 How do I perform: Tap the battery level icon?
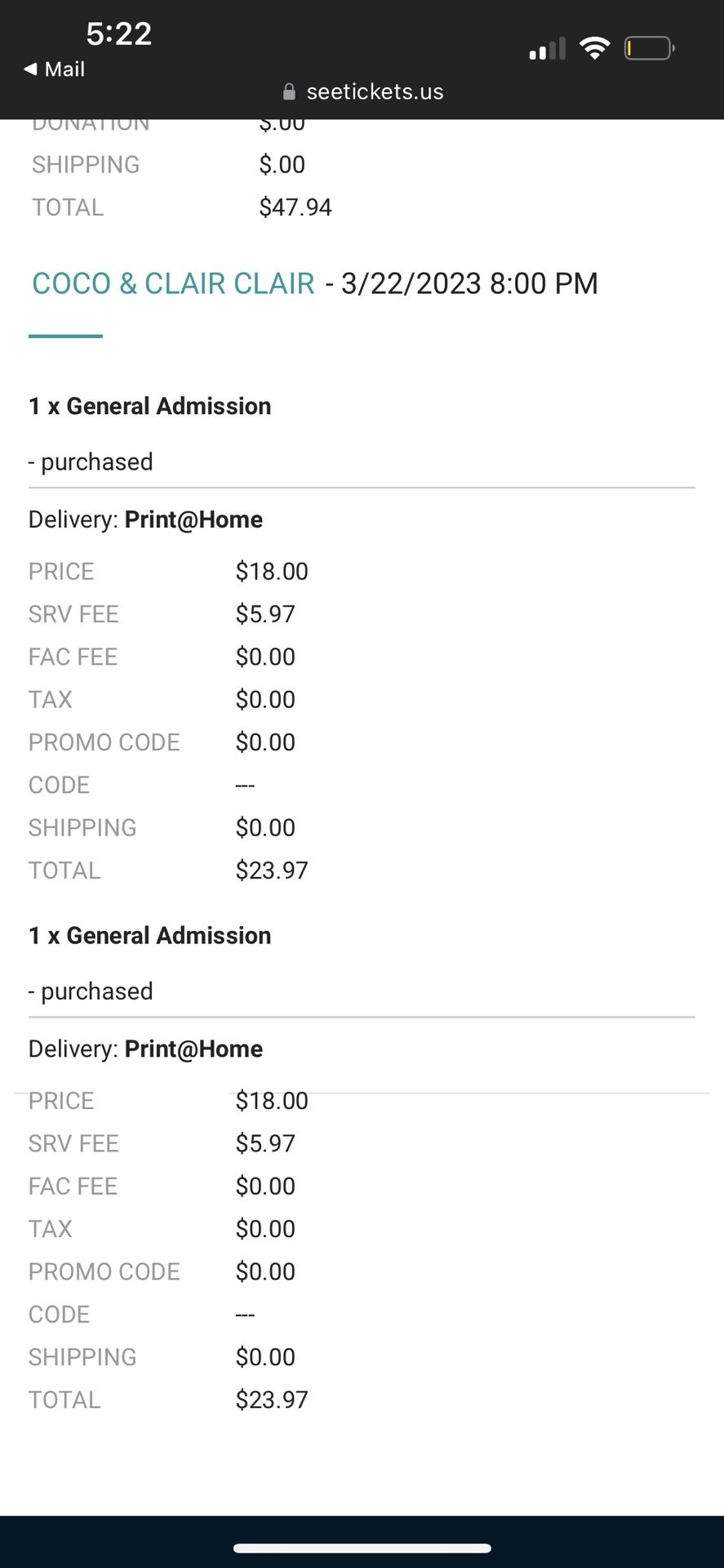(649, 48)
